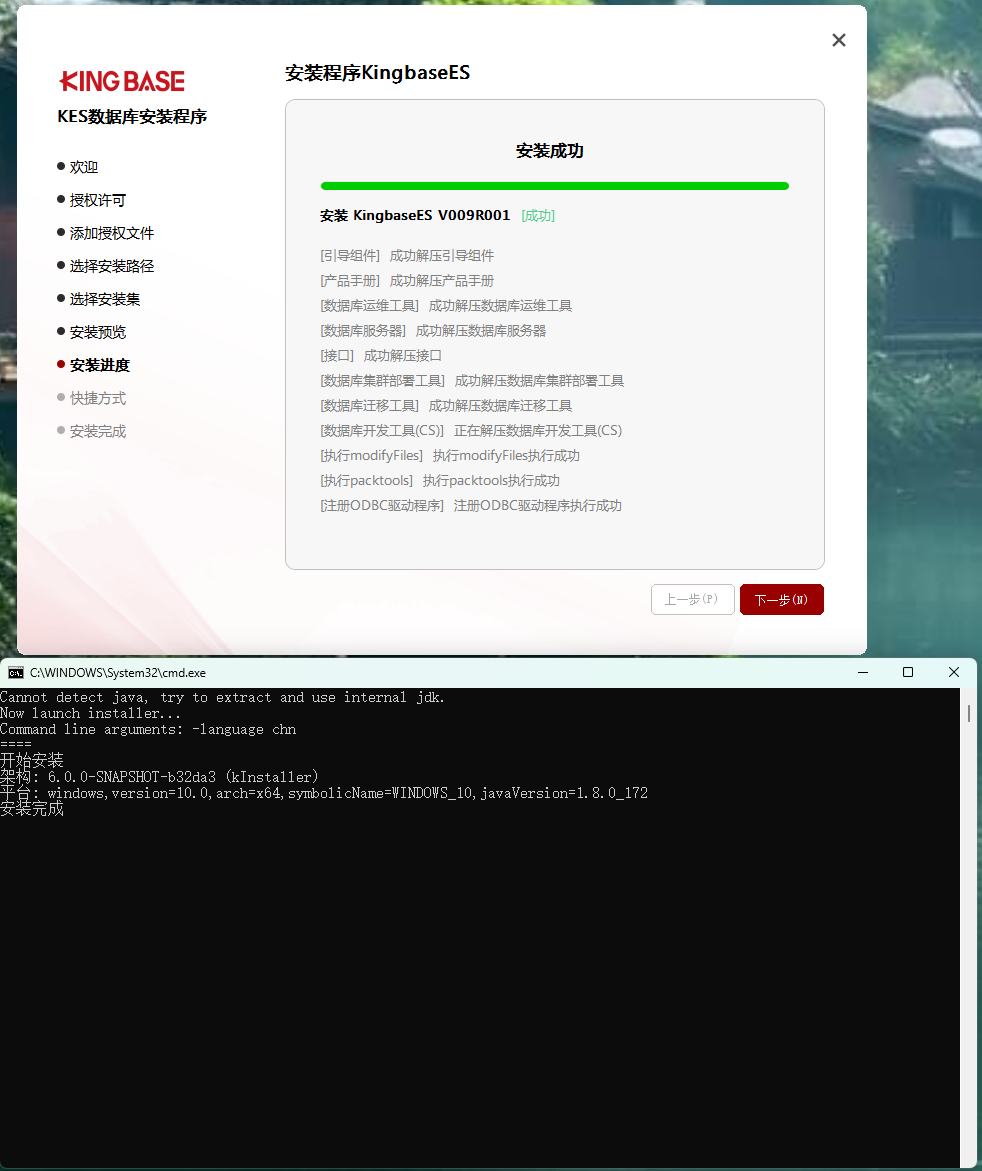982x1171 pixels.
Task: Select the 选择安装路径 step in sidebar
Action: (105, 266)
